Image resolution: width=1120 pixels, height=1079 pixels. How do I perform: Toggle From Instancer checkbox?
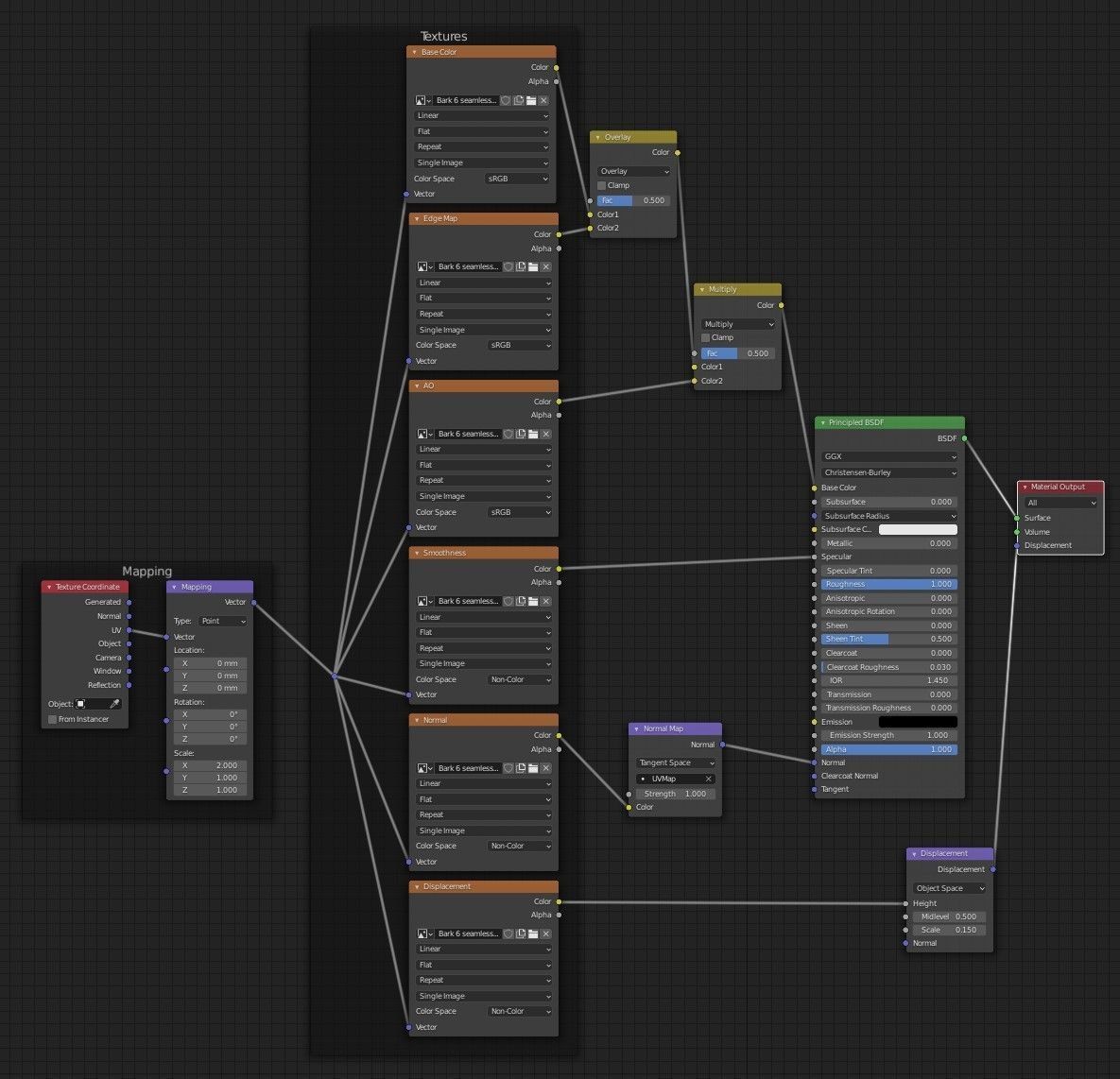(52, 720)
